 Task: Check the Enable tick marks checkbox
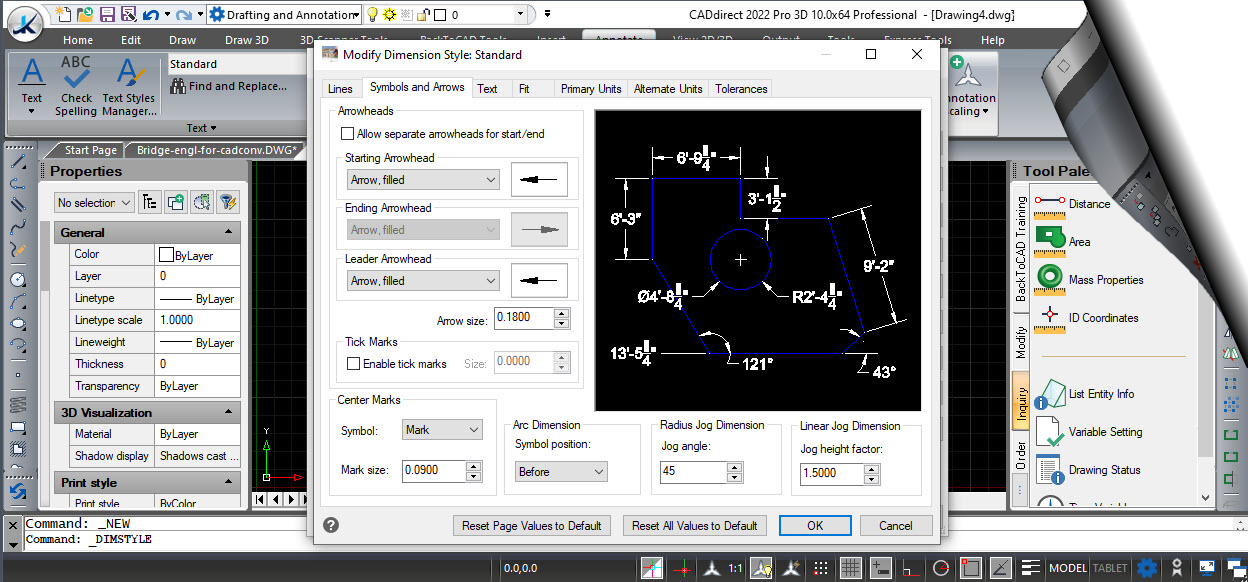click(353, 364)
